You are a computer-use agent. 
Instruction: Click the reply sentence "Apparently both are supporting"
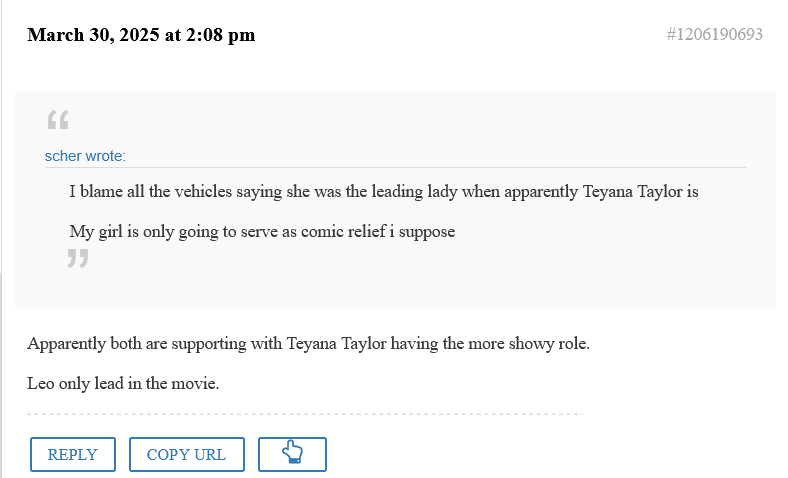point(309,344)
